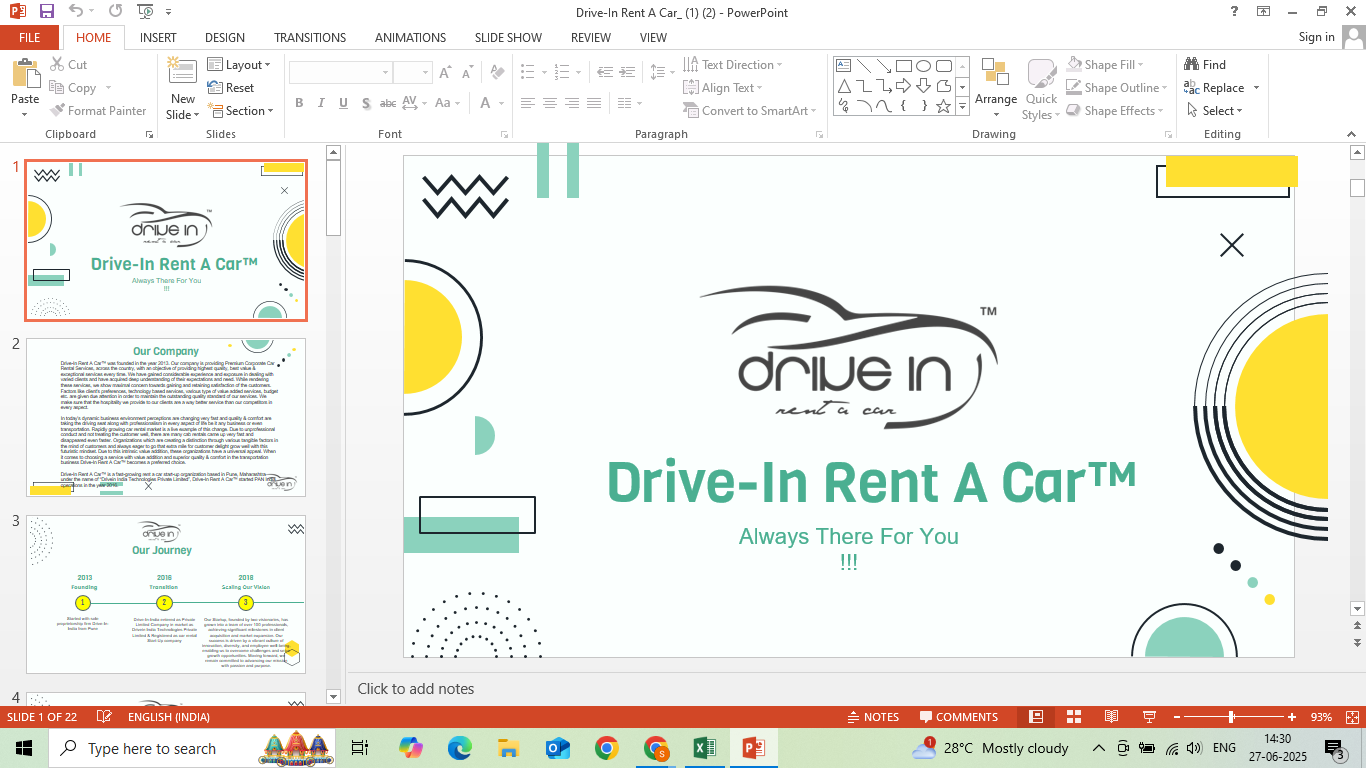Viewport: 1366px width, 768px height.
Task: Click Sign in link
Action: [x=1316, y=37]
